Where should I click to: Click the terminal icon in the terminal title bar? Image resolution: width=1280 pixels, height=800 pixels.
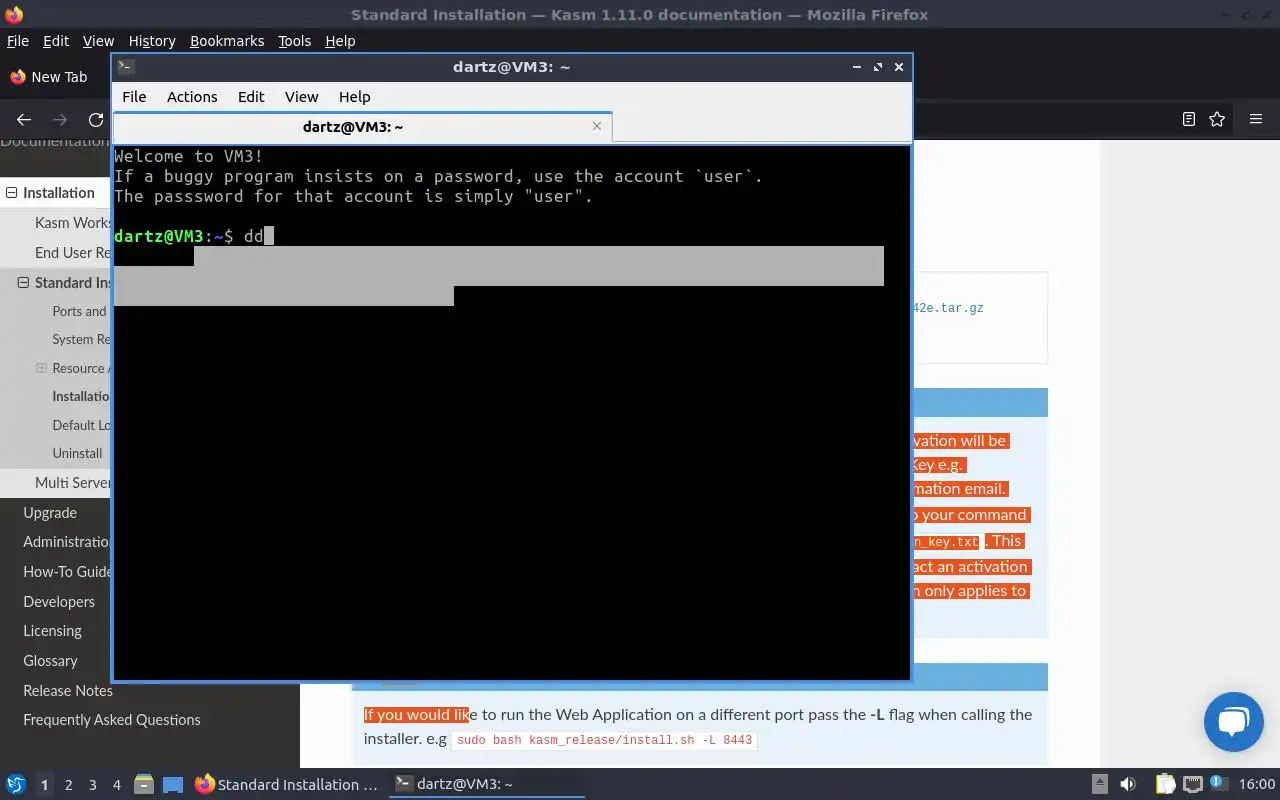[125, 67]
